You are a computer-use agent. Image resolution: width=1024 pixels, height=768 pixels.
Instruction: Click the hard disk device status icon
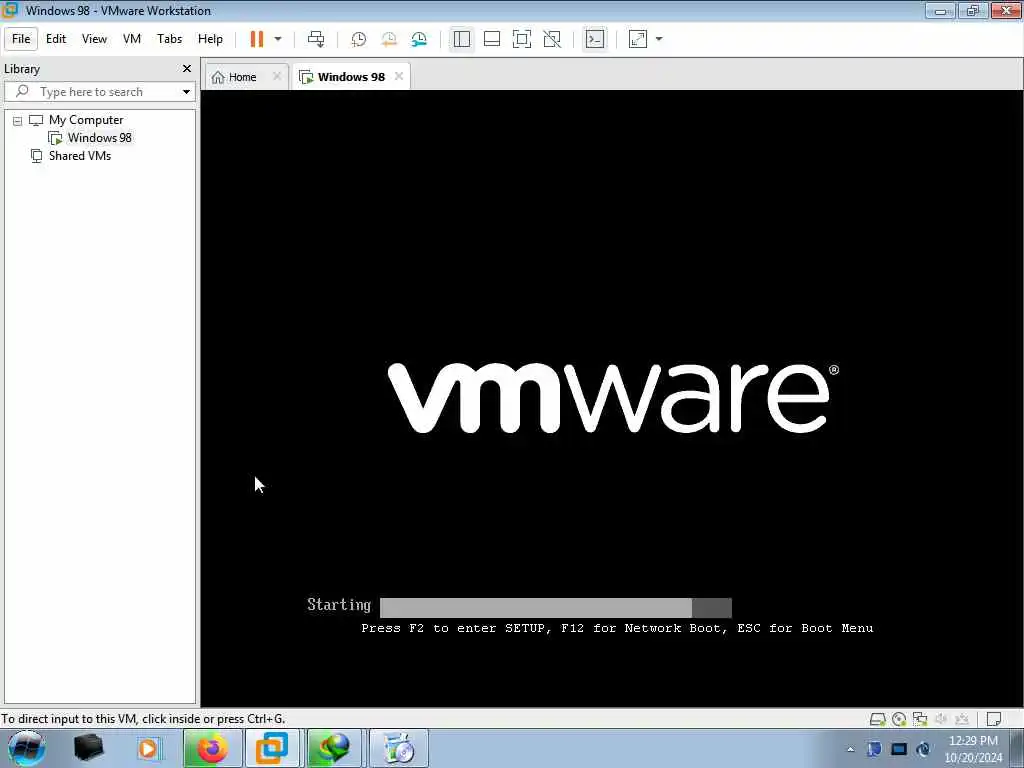click(x=878, y=719)
